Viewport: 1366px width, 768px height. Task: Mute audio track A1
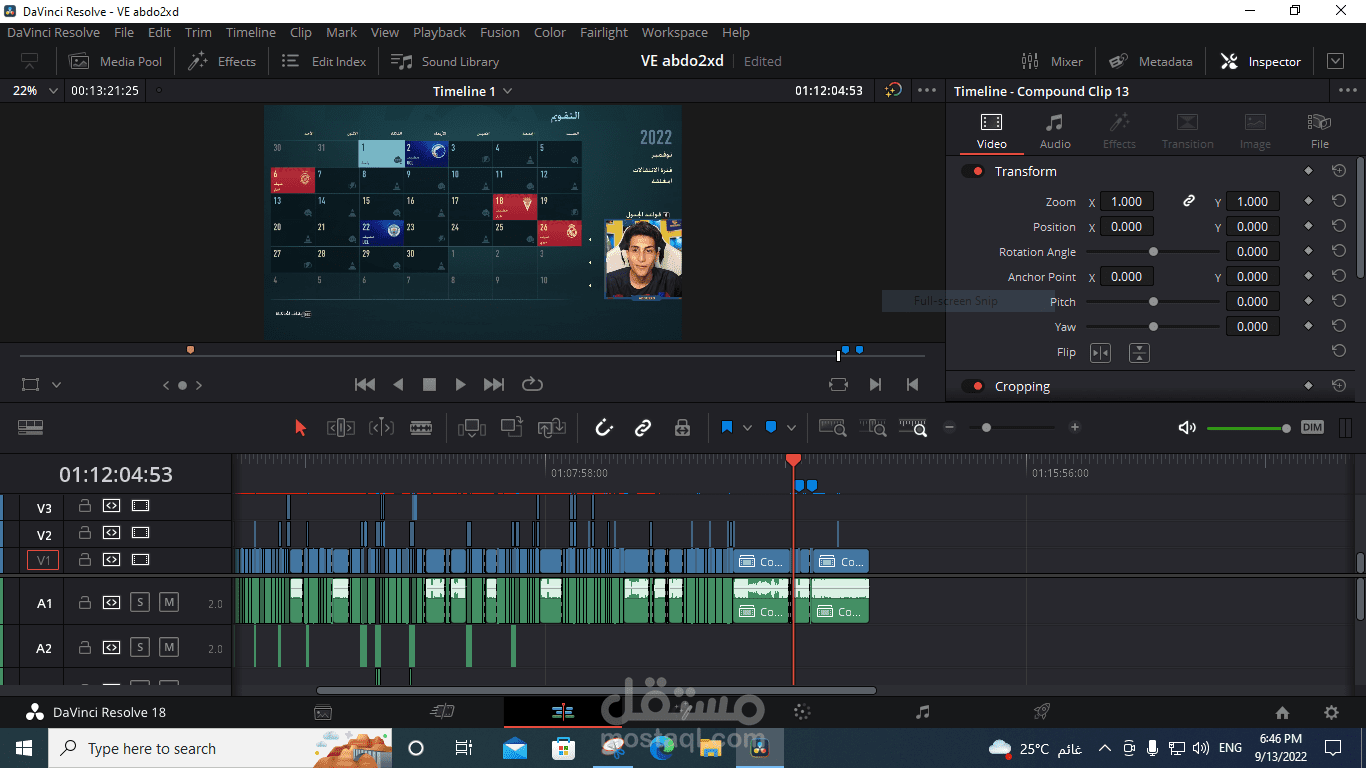[169, 603]
